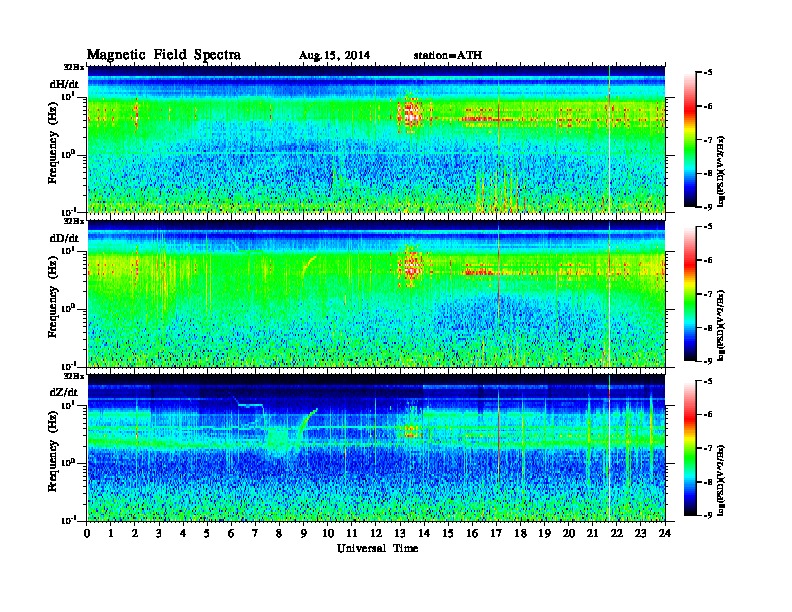
Task: Click the hour '0' tick label
Action: point(87,533)
